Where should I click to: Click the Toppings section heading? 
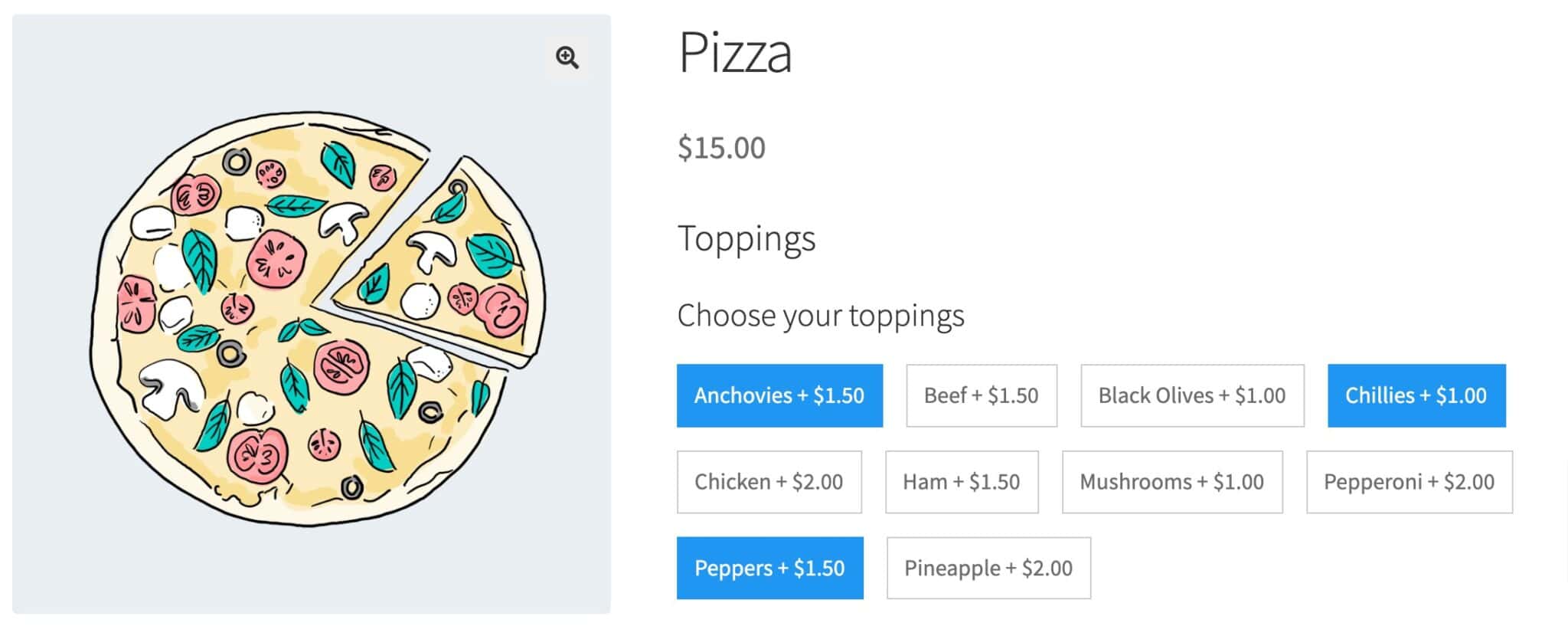click(746, 238)
